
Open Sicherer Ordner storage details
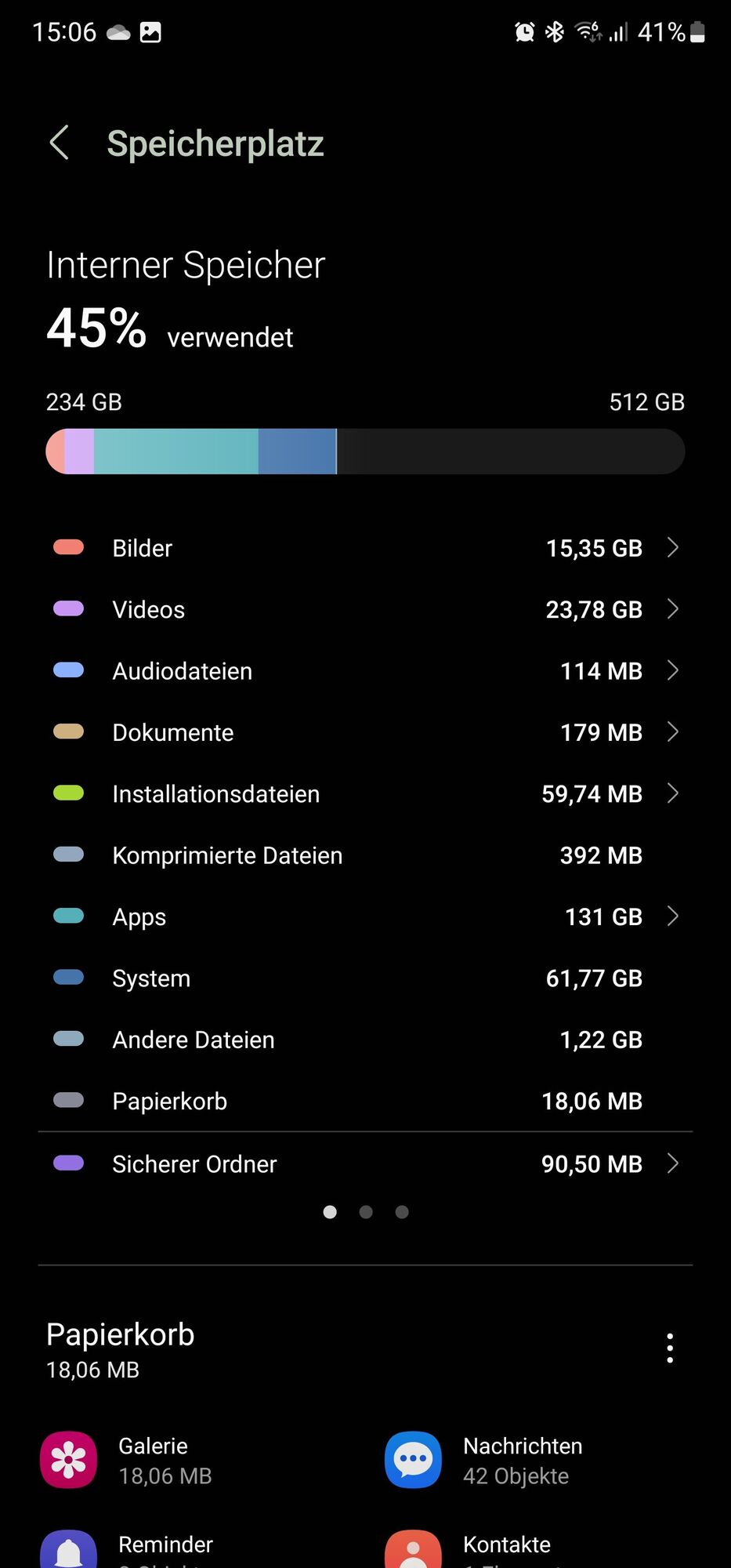click(x=365, y=1163)
